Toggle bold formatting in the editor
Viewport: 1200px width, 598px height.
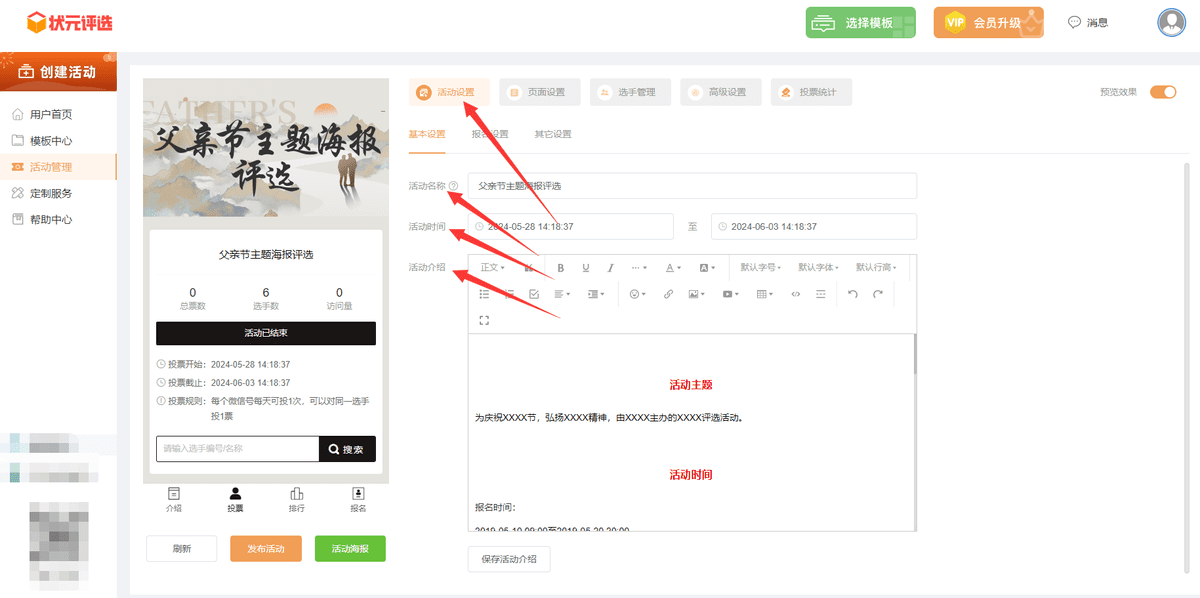[x=561, y=267]
